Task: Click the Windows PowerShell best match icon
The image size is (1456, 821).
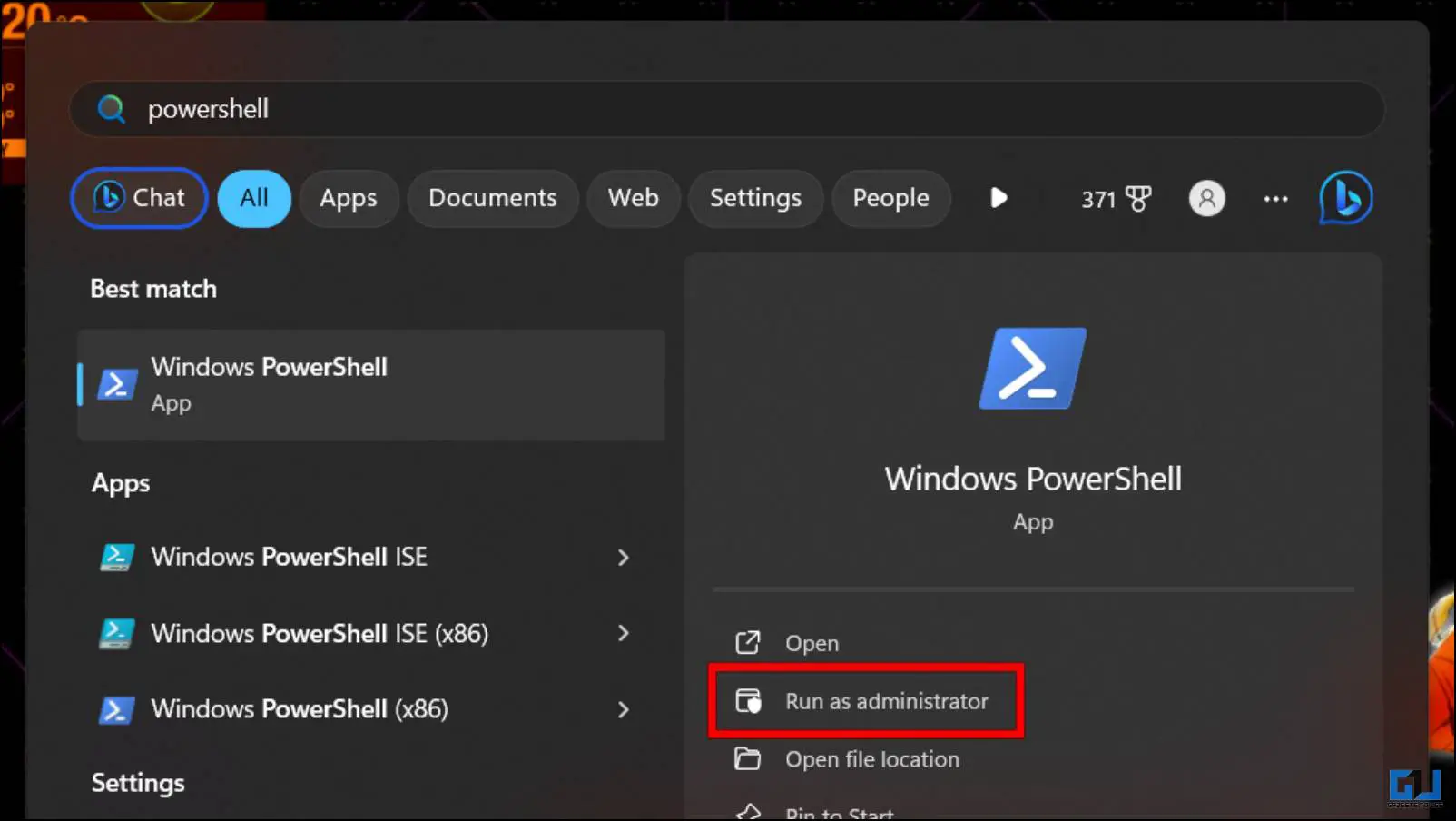Action: [117, 385]
